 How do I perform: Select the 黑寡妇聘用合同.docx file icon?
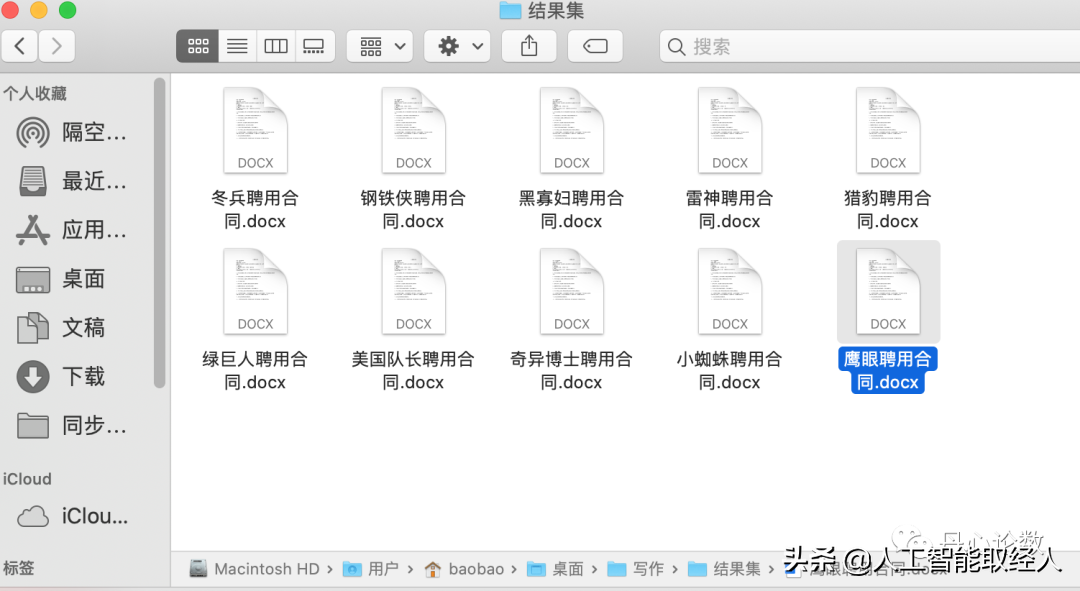(572, 130)
